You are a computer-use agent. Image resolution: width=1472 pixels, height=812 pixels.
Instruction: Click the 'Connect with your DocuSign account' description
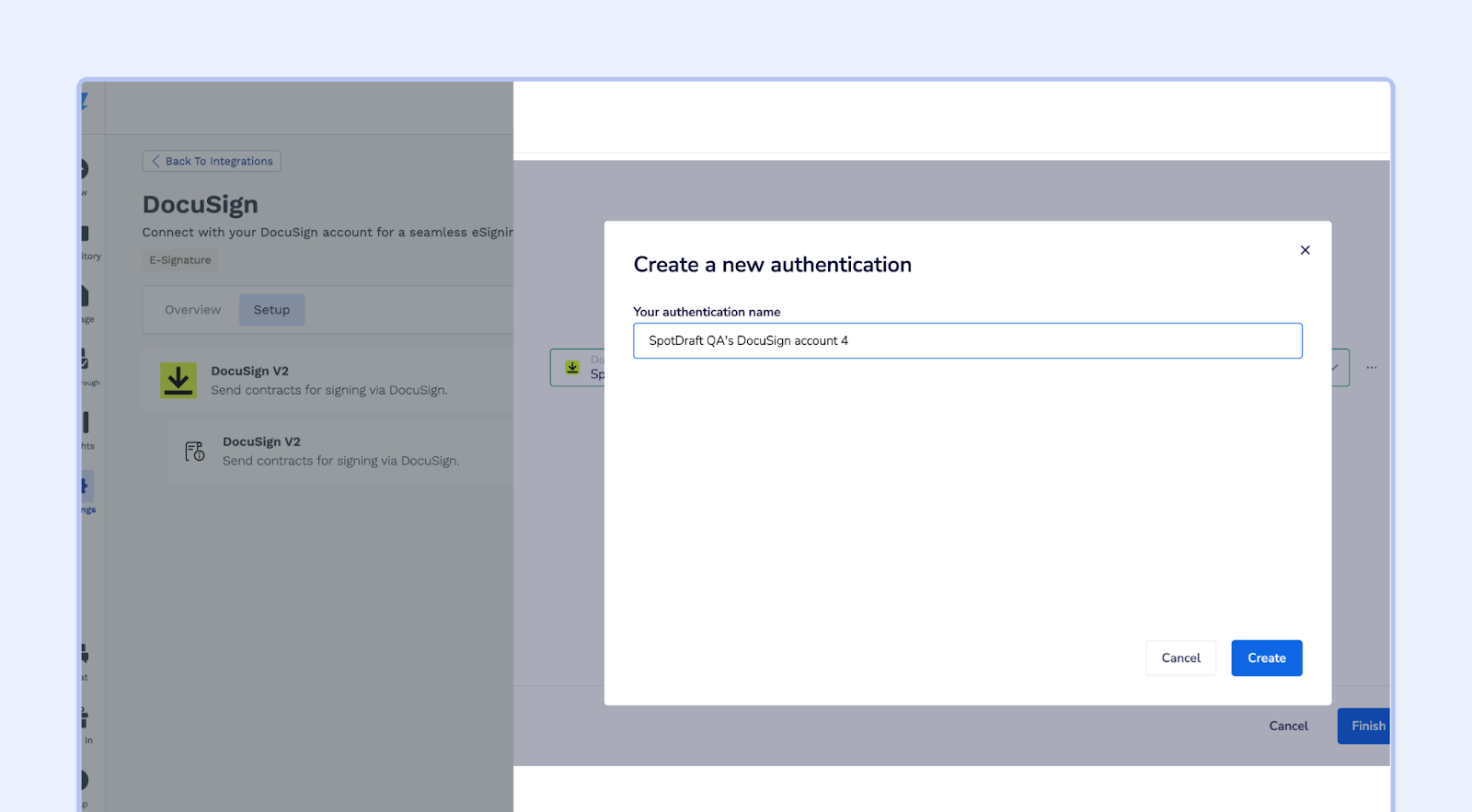(x=328, y=233)
